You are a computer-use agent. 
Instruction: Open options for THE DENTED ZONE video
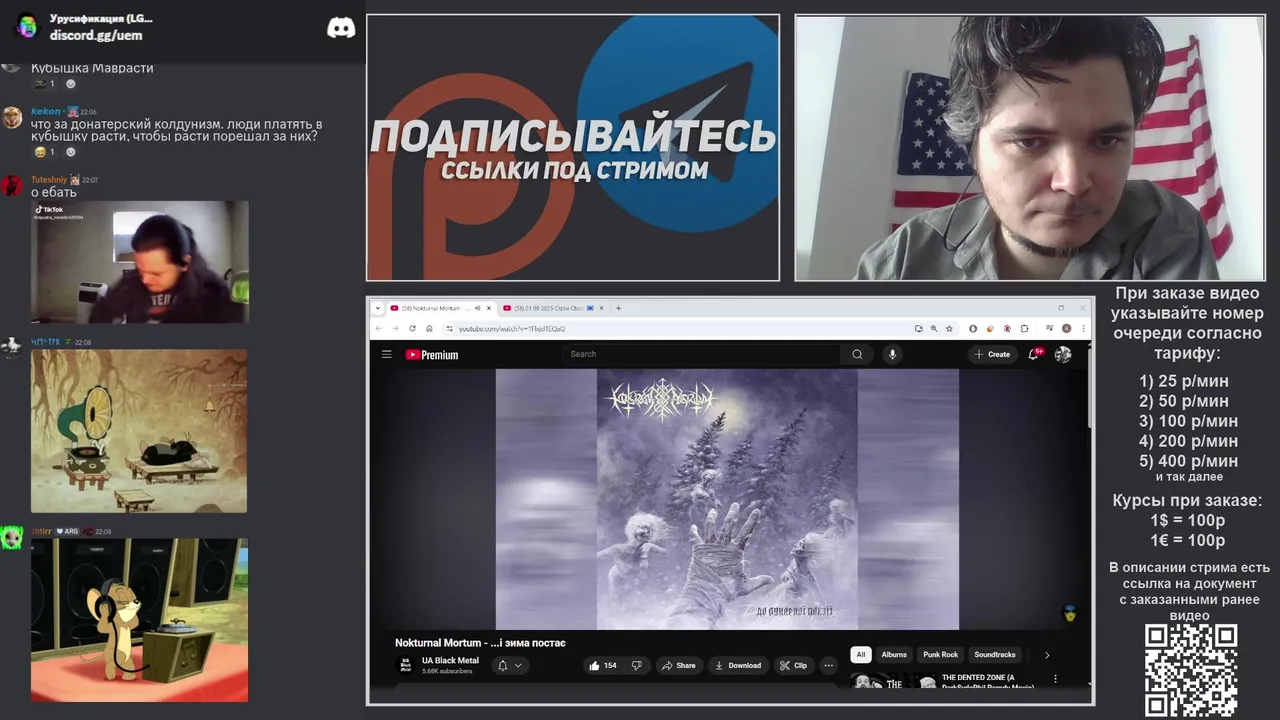click(x=1055, y=679)
